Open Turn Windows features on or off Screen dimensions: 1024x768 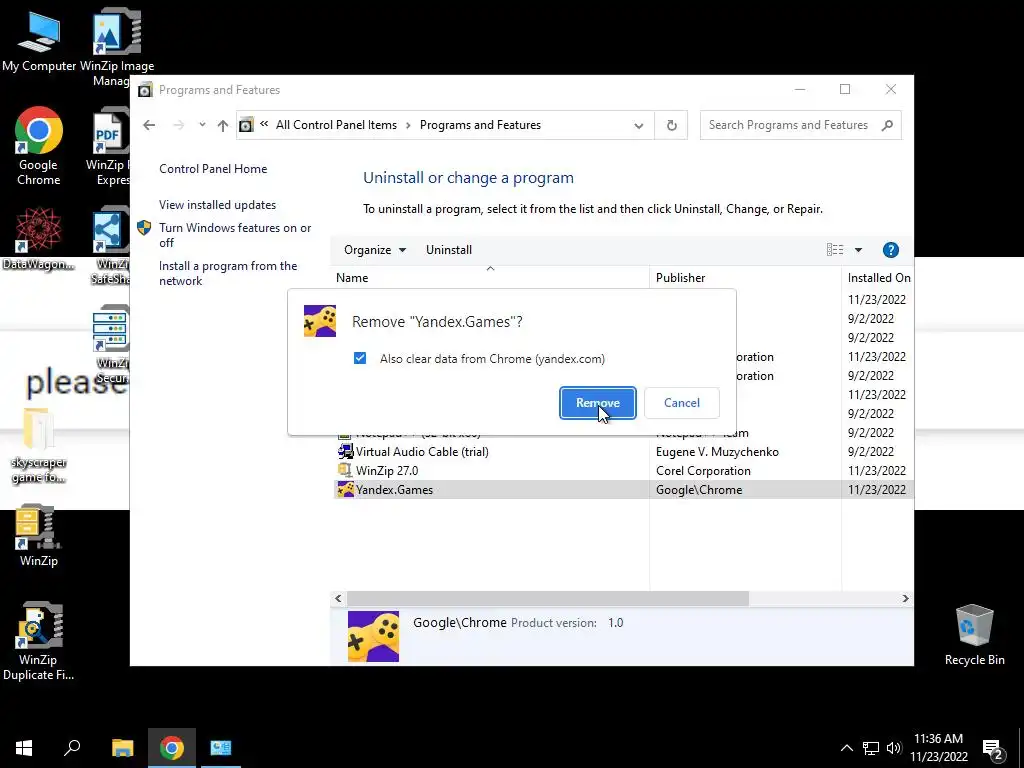(x=235, y=235)
